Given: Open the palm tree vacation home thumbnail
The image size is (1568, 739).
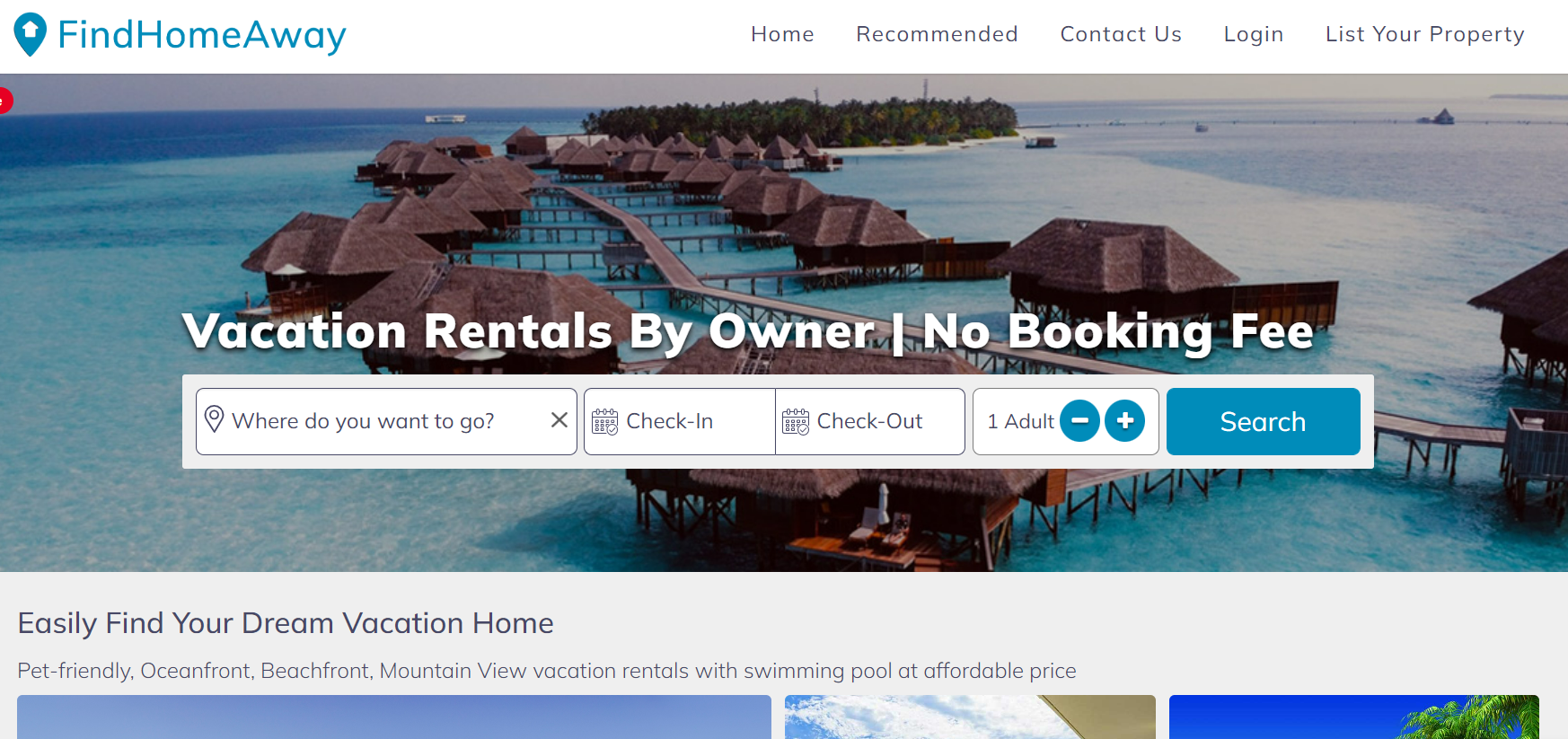Looking at the screenshot, I should (1354, 717).
